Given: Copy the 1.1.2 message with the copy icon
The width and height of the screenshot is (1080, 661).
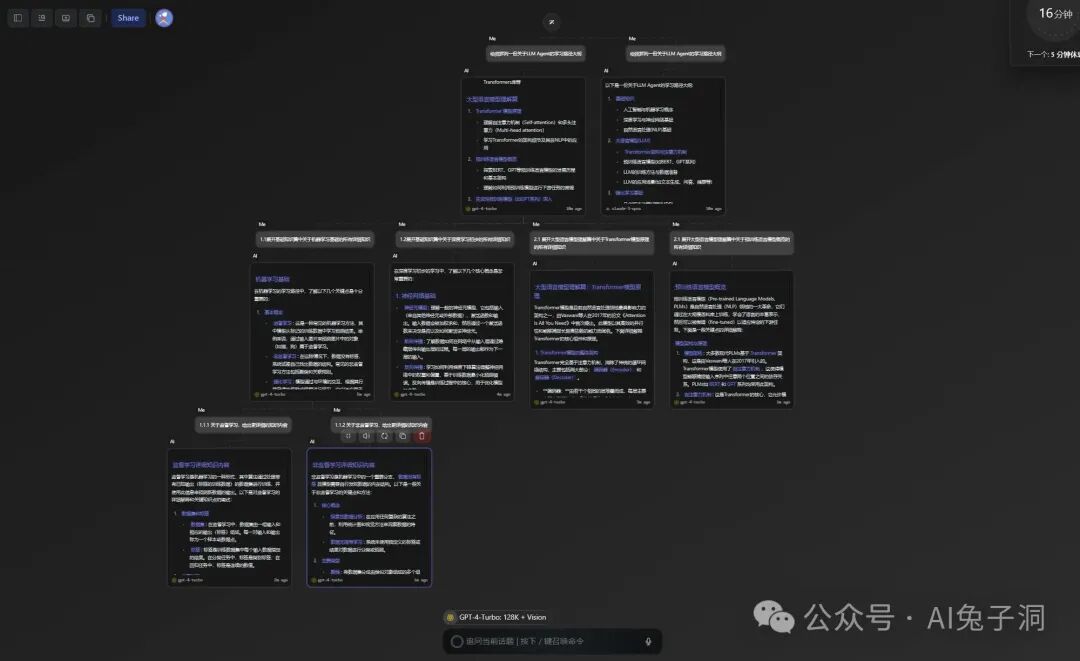Looking at the screenshot, I should 403,436.
